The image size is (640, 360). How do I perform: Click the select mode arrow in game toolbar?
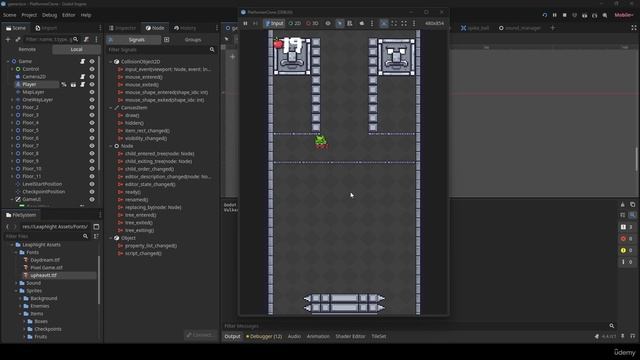[340, 24]
